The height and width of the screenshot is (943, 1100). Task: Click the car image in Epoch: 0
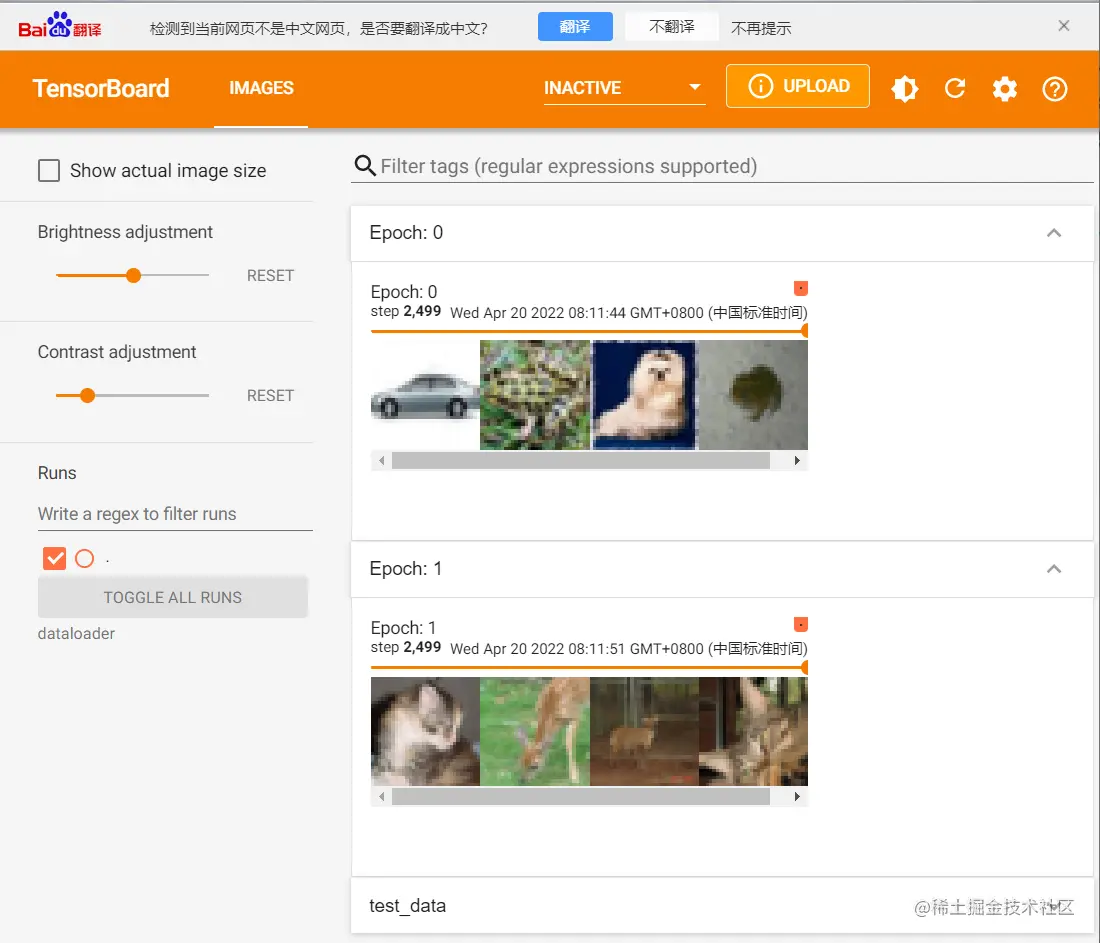pos(425,395)
